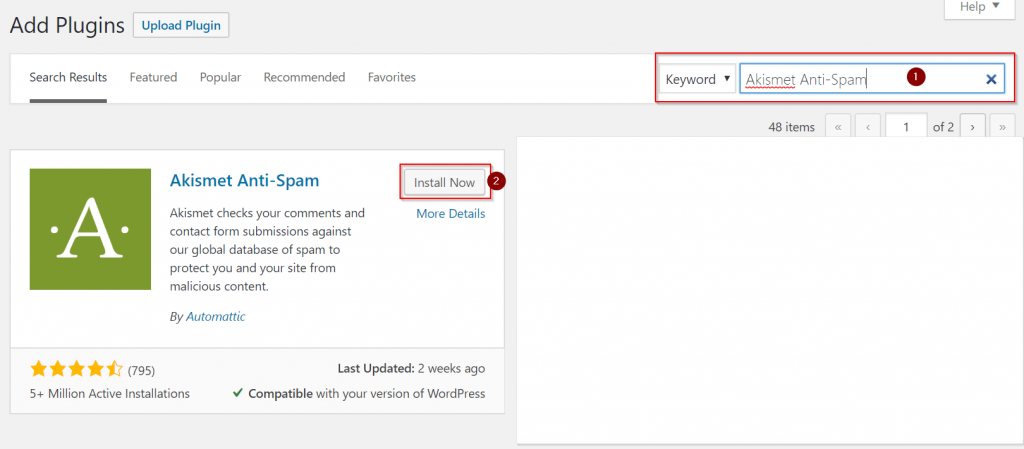
Task: Jump to last page of results
Action: (x=1002, y=127)
